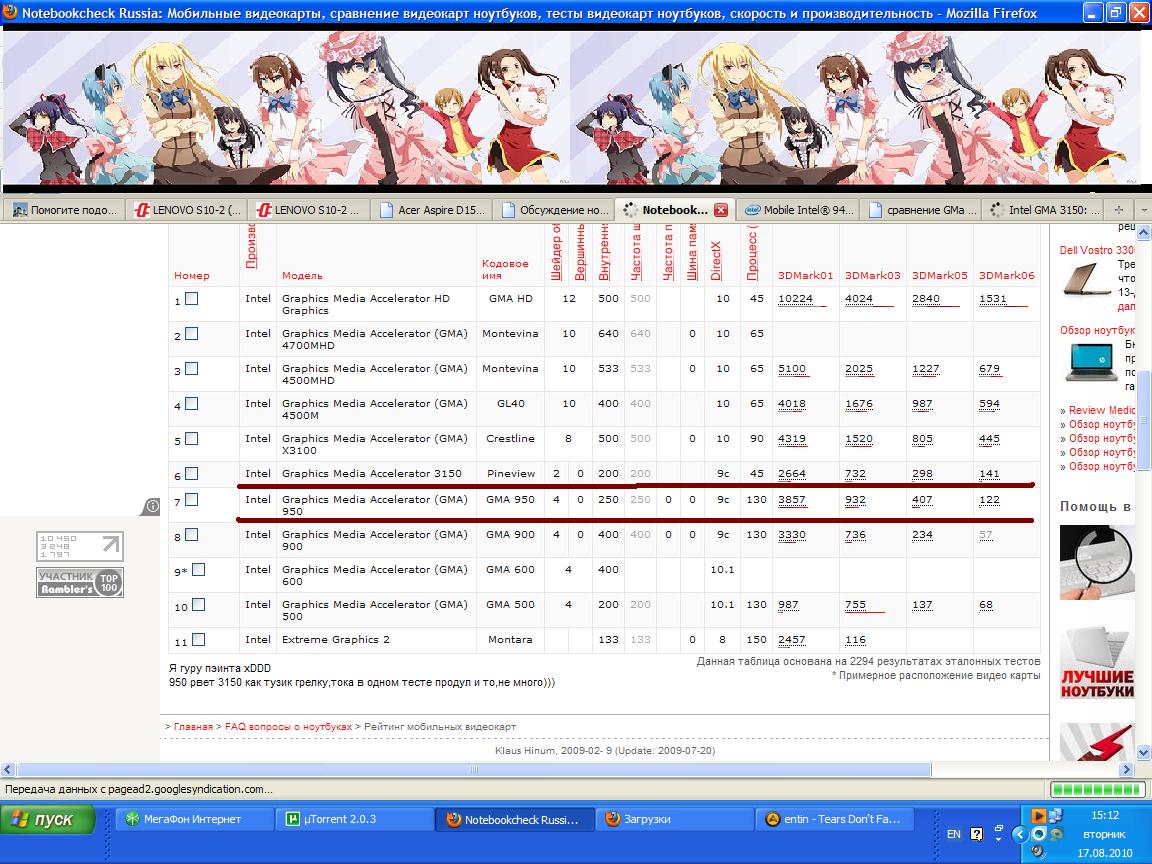Tick the checkbox for row 1 GMA HD
The height and width of the screenshot is (864, 1152).
(x=192, y=299)
